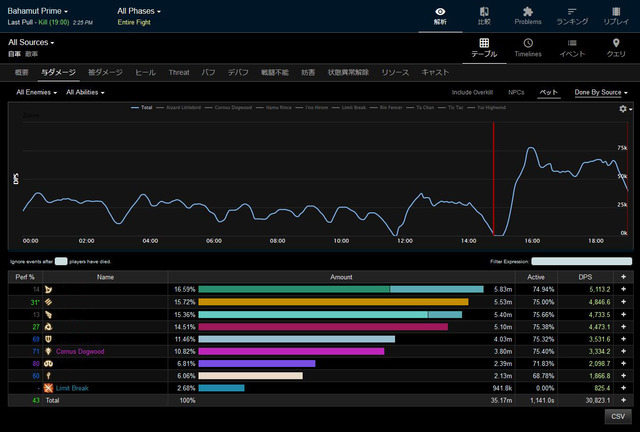This screenshot has height=432, width=640.
Task: Click the Filter Expression input field
Action: coord(582,261)
